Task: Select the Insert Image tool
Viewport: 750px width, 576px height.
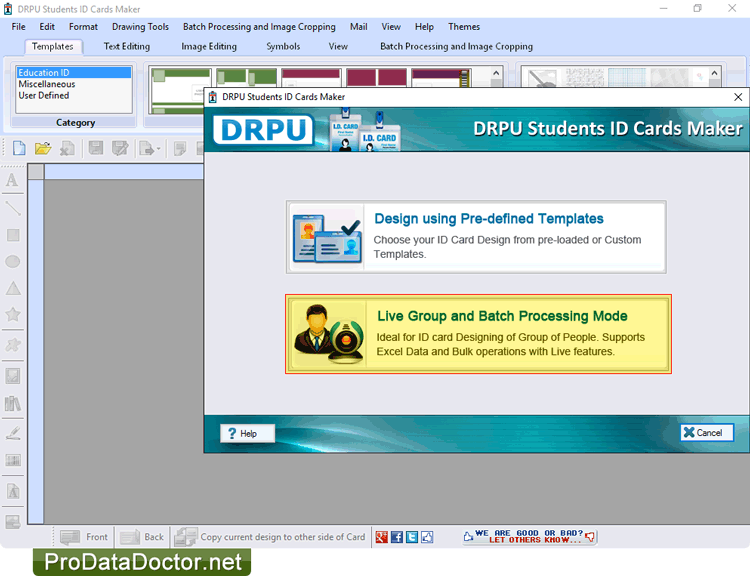Action: (x=12, y=376)
